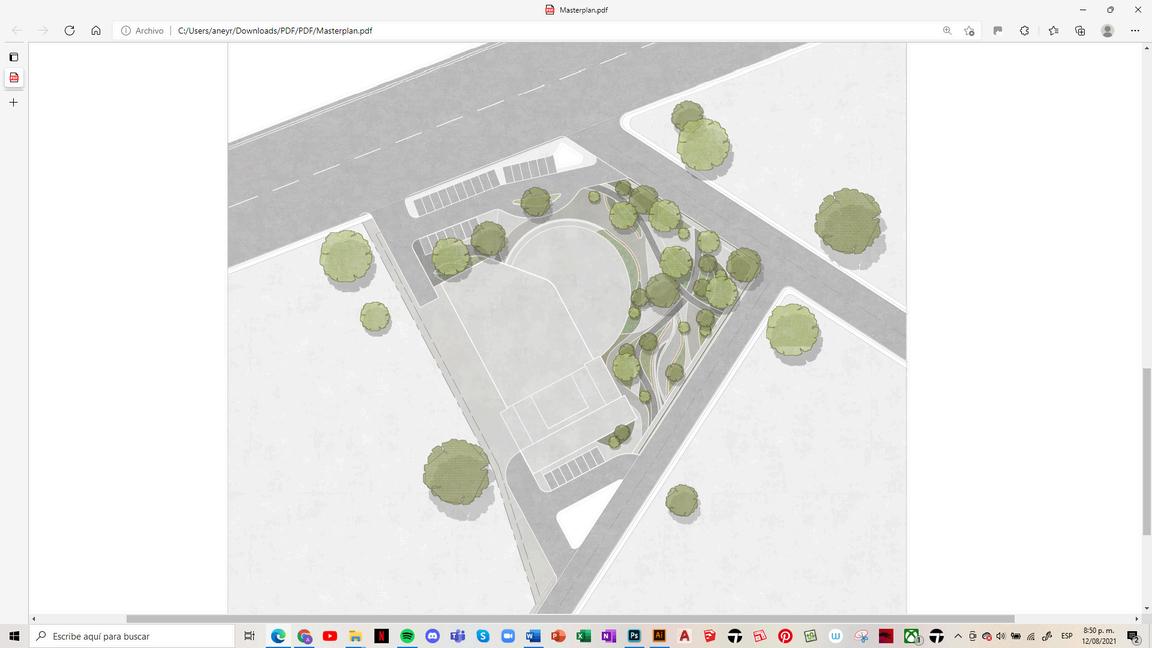
Task: Open the browser Extensions puzzle icon
Action: 1024,31
